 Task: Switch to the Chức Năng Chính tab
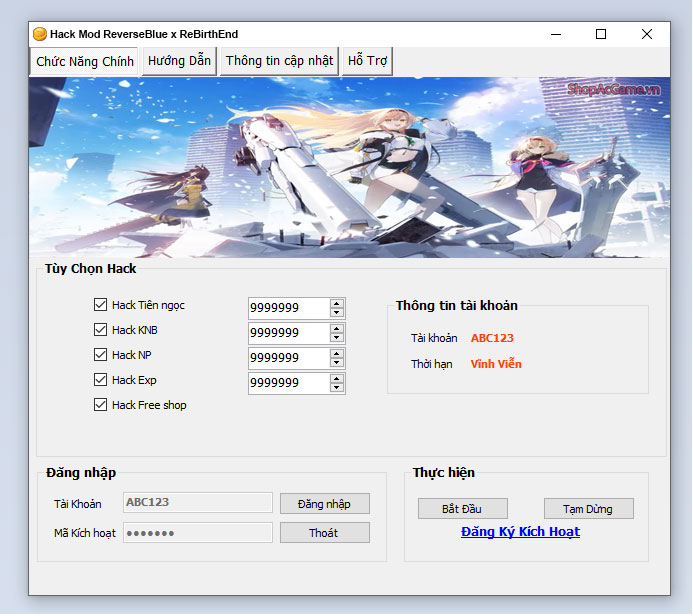click(x=84, y=61)
